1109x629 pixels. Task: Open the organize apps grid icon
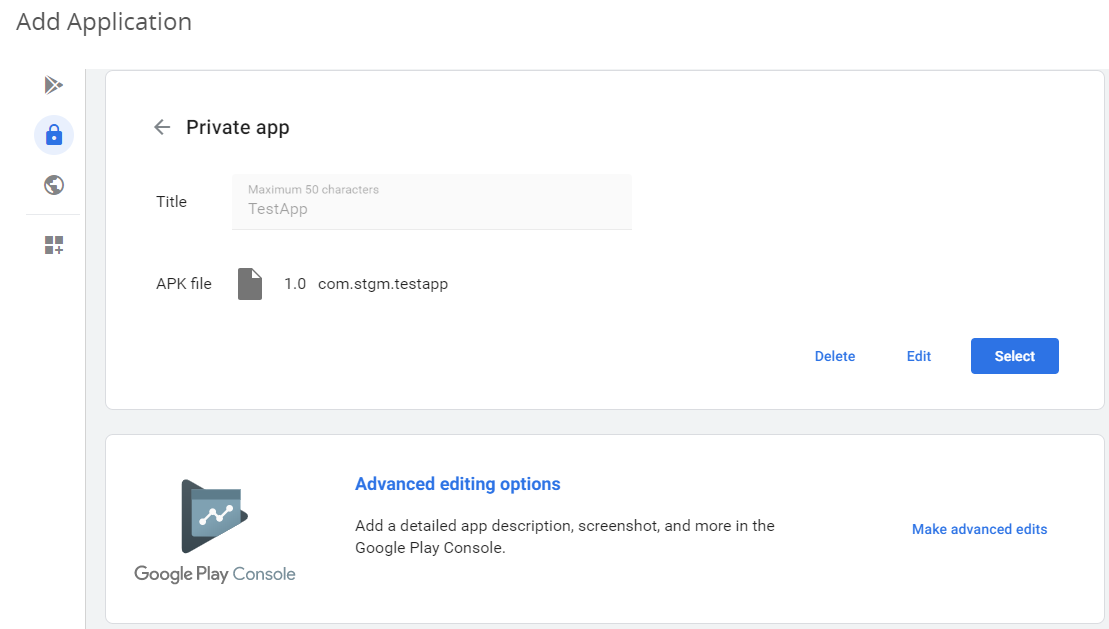53,244
